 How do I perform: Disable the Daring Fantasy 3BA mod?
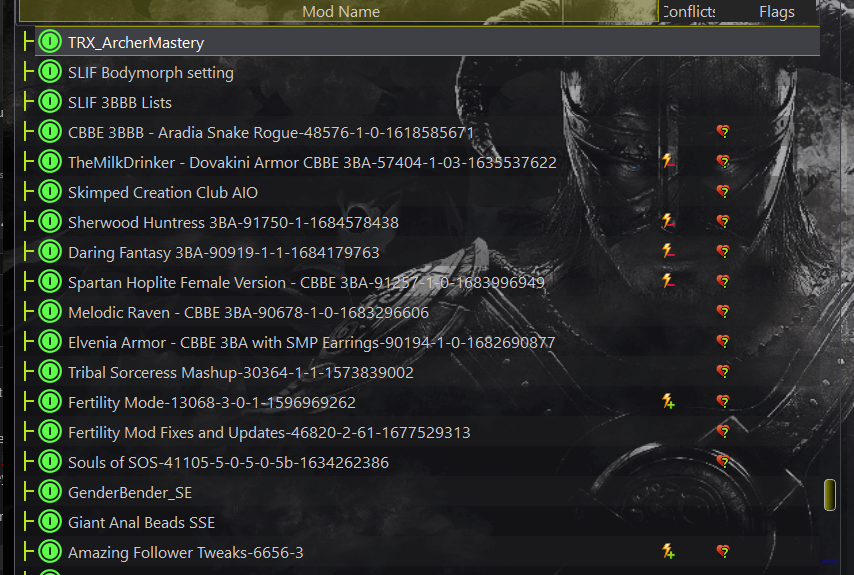50,252
